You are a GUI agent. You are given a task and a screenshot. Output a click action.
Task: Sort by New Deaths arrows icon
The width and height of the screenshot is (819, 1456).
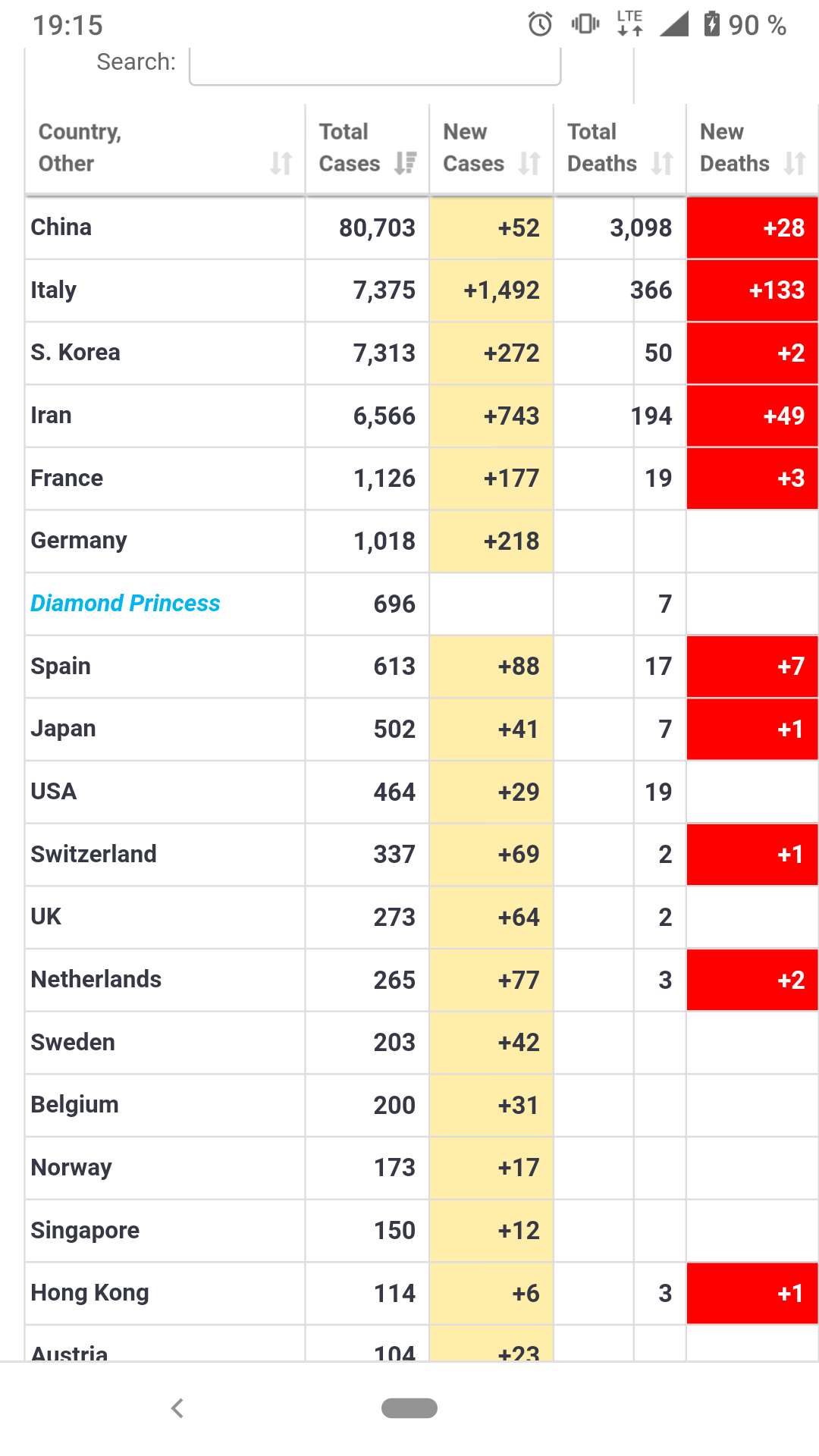[x=794, y=163]
